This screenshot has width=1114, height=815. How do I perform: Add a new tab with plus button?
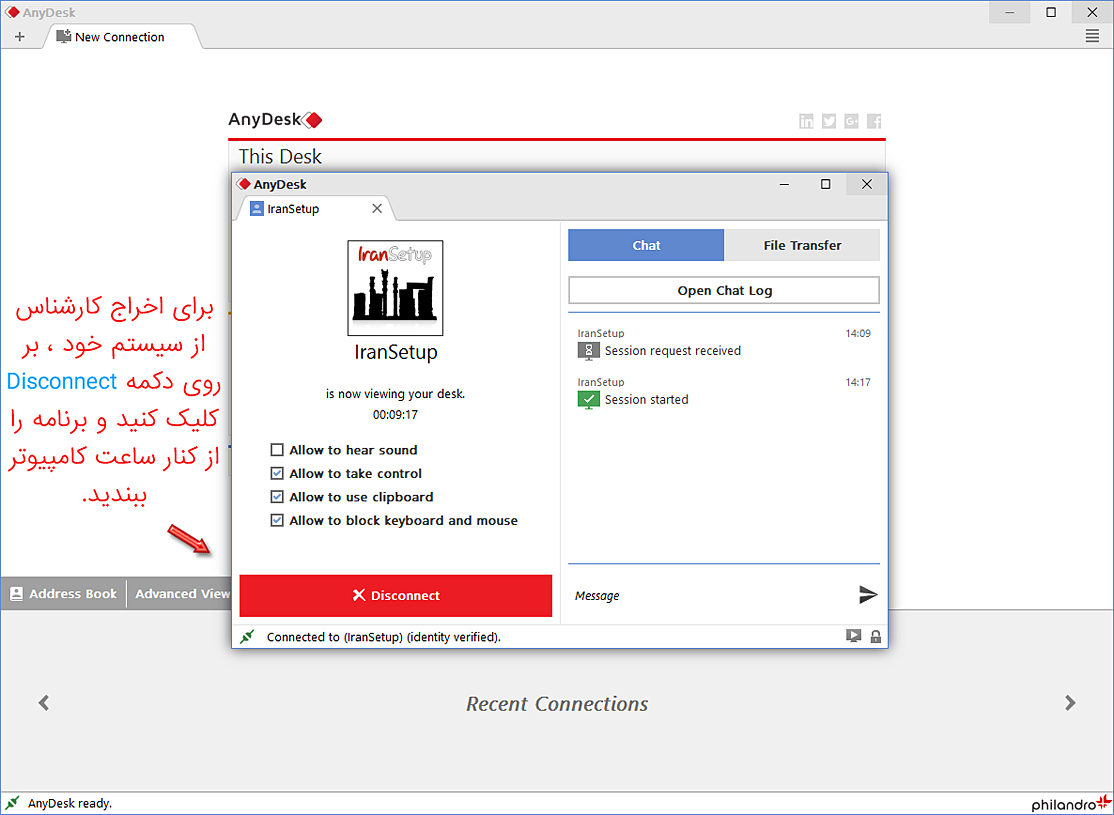click(20, 37)
